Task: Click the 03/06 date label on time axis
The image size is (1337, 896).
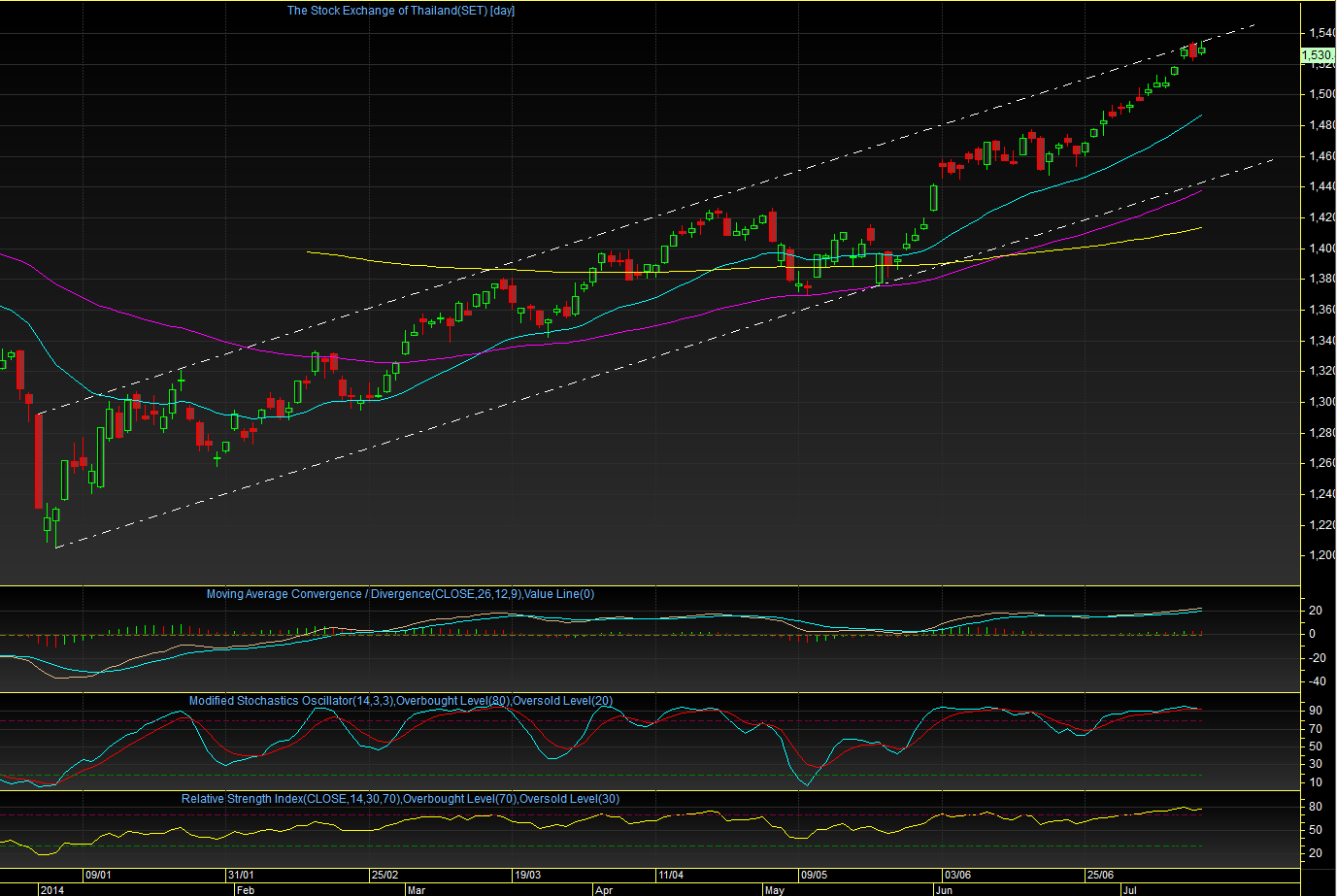Action: pos(957,875)
